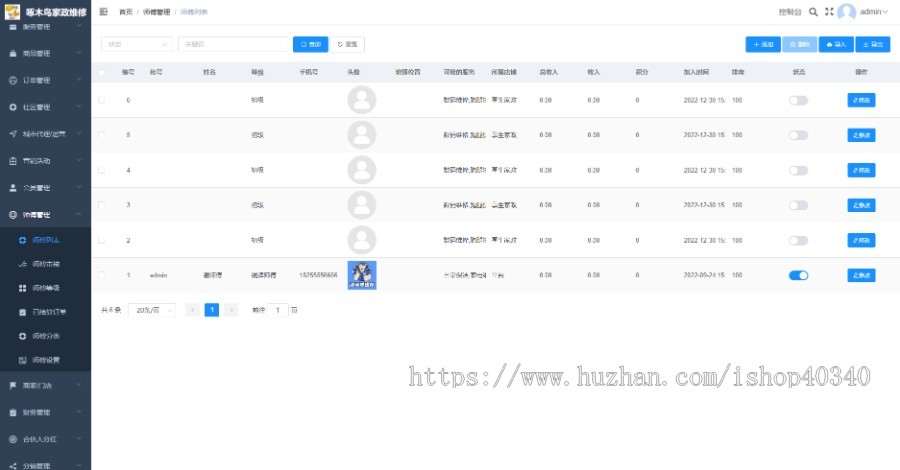
Task: Enable status switch for row 2
Action: coord(798,240)
